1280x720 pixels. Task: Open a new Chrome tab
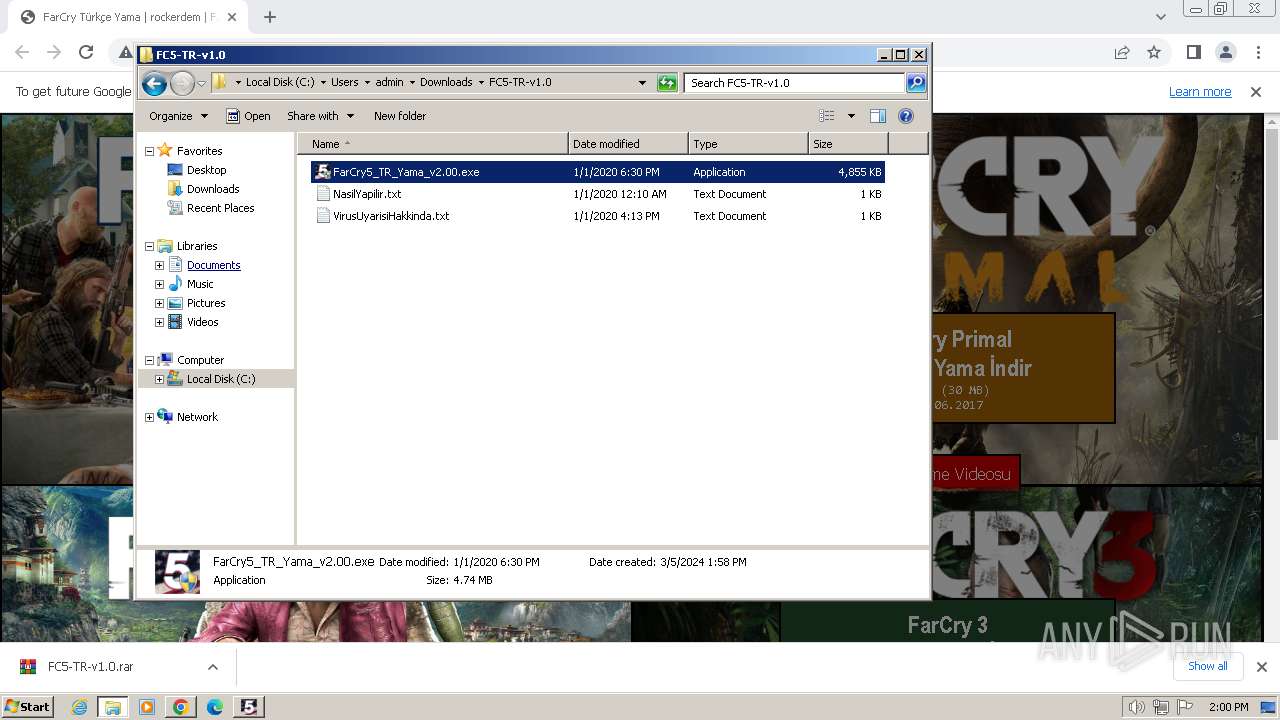270,17
